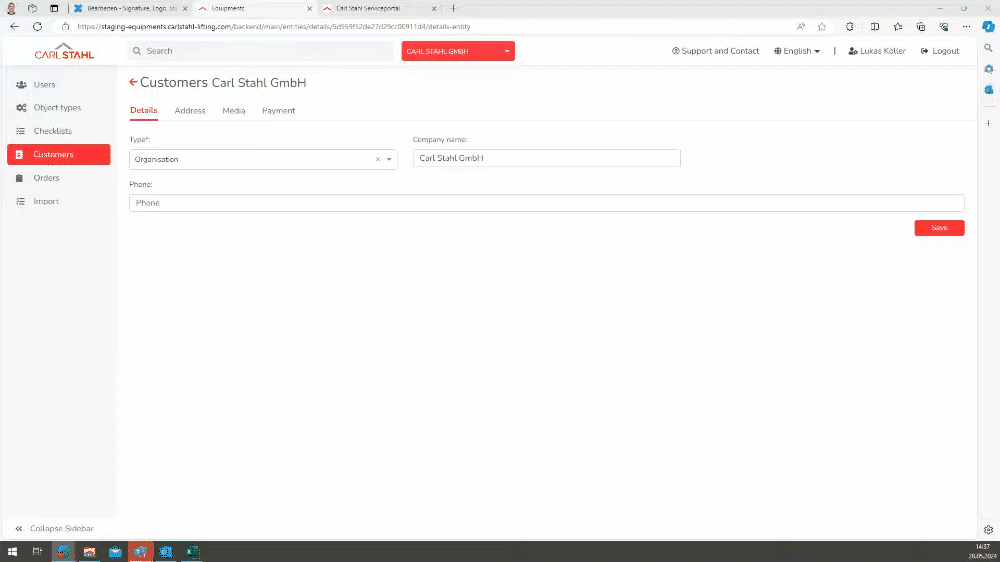Click the red Save button
This screenshot has width=1000, height=562.
pos(939,228)
